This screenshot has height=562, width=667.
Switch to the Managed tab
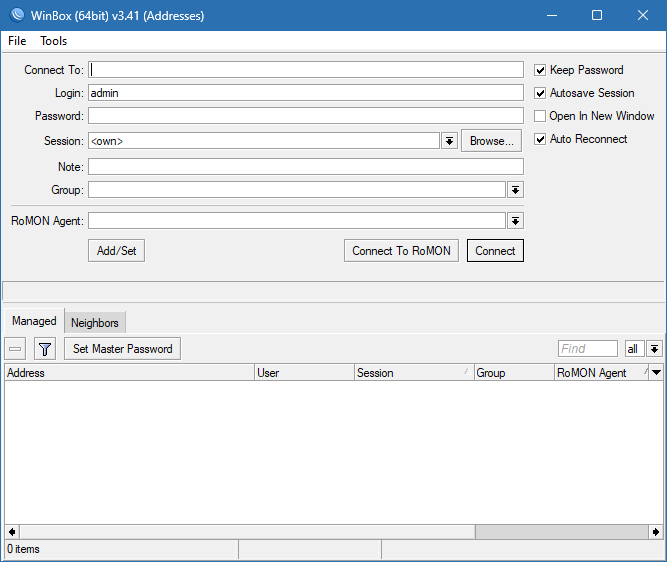(x=34, y=321)
